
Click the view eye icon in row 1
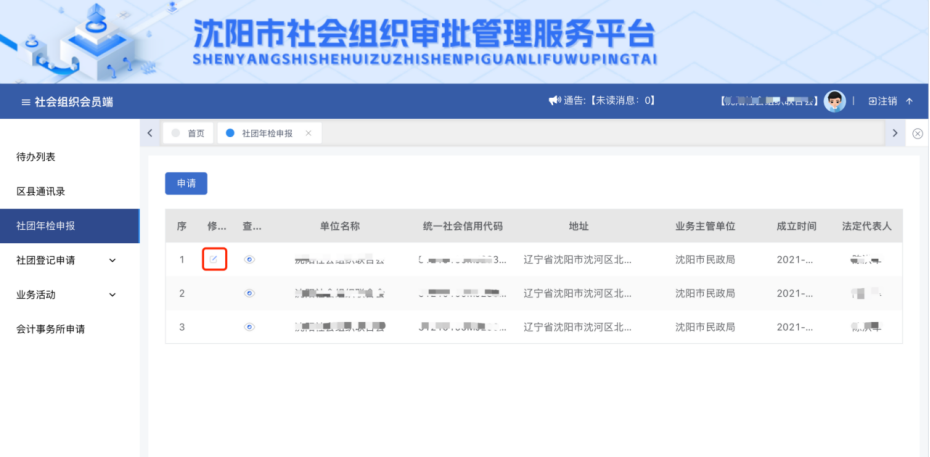click(250, 259)
